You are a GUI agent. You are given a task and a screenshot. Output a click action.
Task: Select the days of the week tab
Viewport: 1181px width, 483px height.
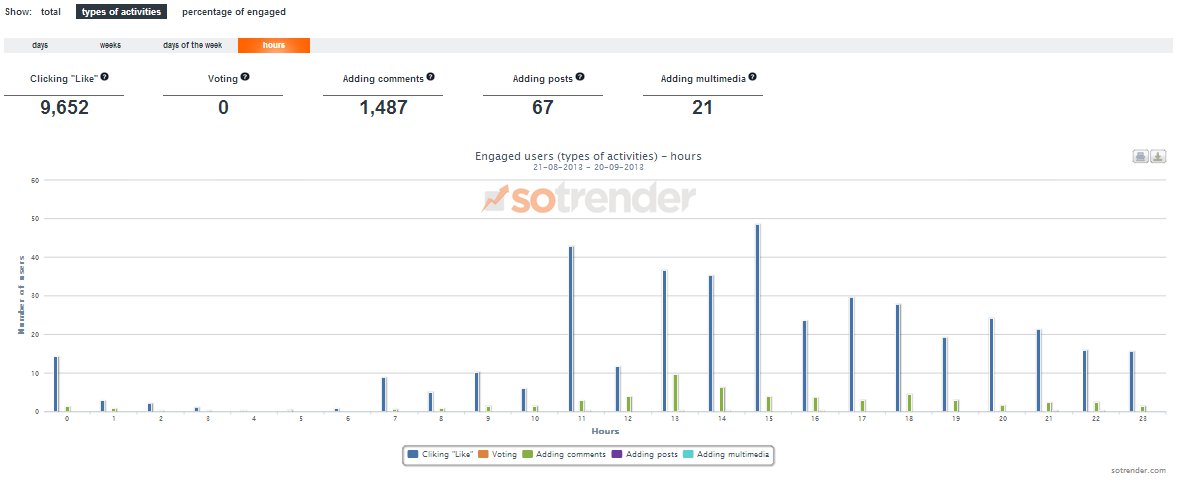click(x=191, y=45)
